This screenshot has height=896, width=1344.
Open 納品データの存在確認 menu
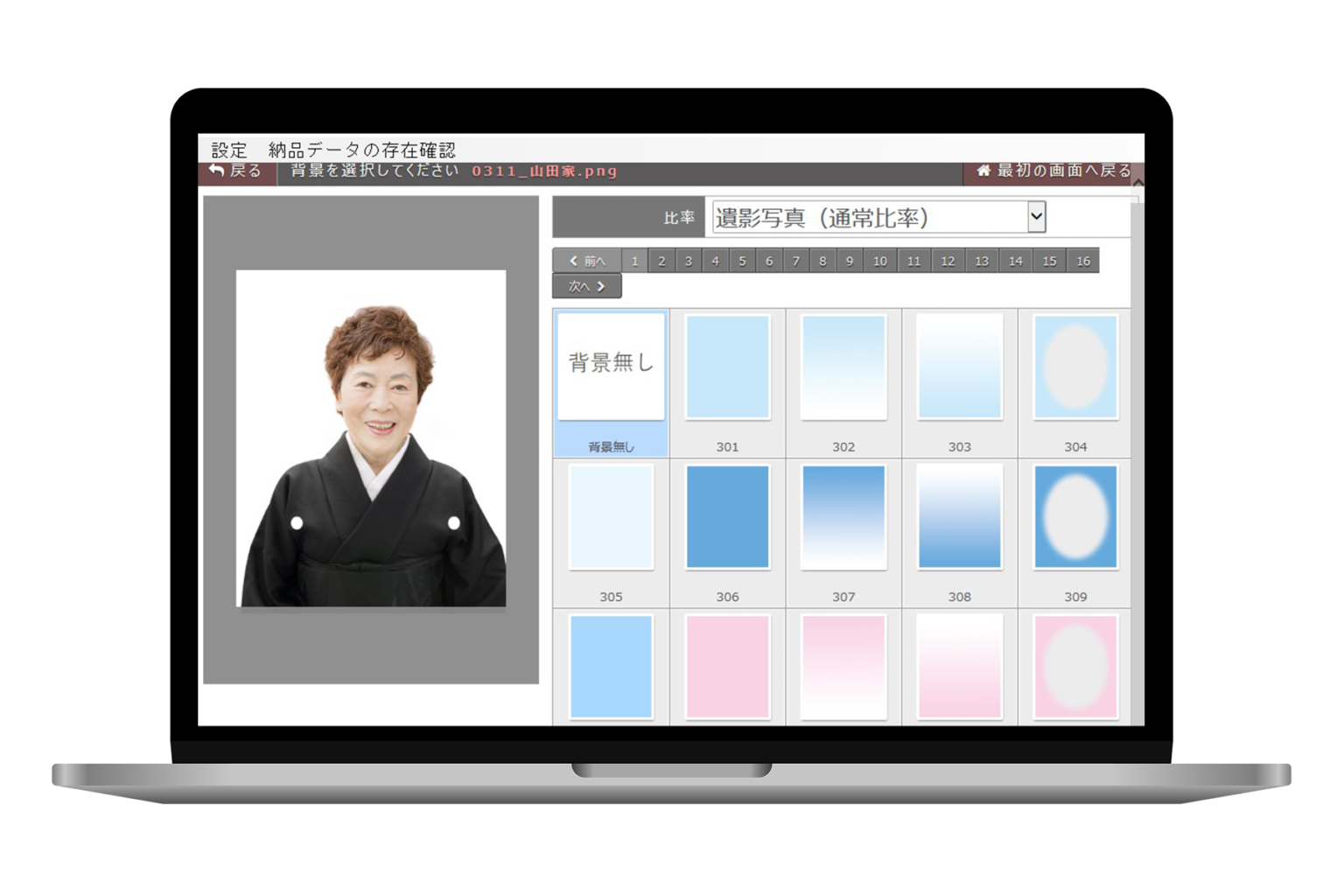tap(361, 150)
